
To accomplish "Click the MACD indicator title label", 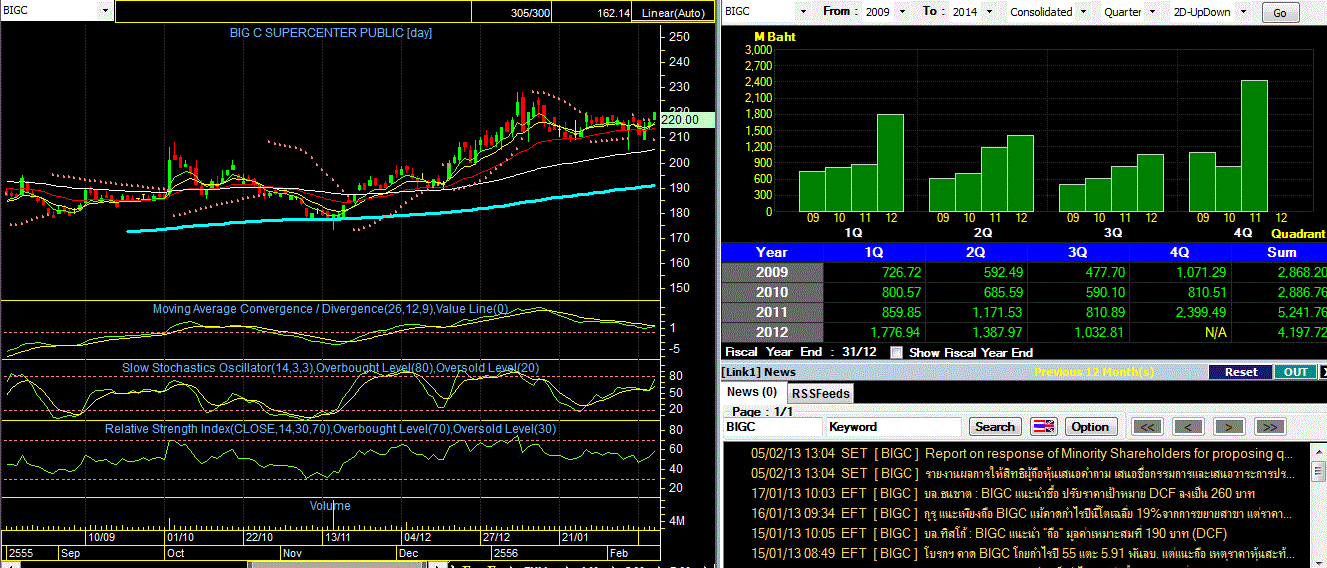I will [x=330, y=309].
